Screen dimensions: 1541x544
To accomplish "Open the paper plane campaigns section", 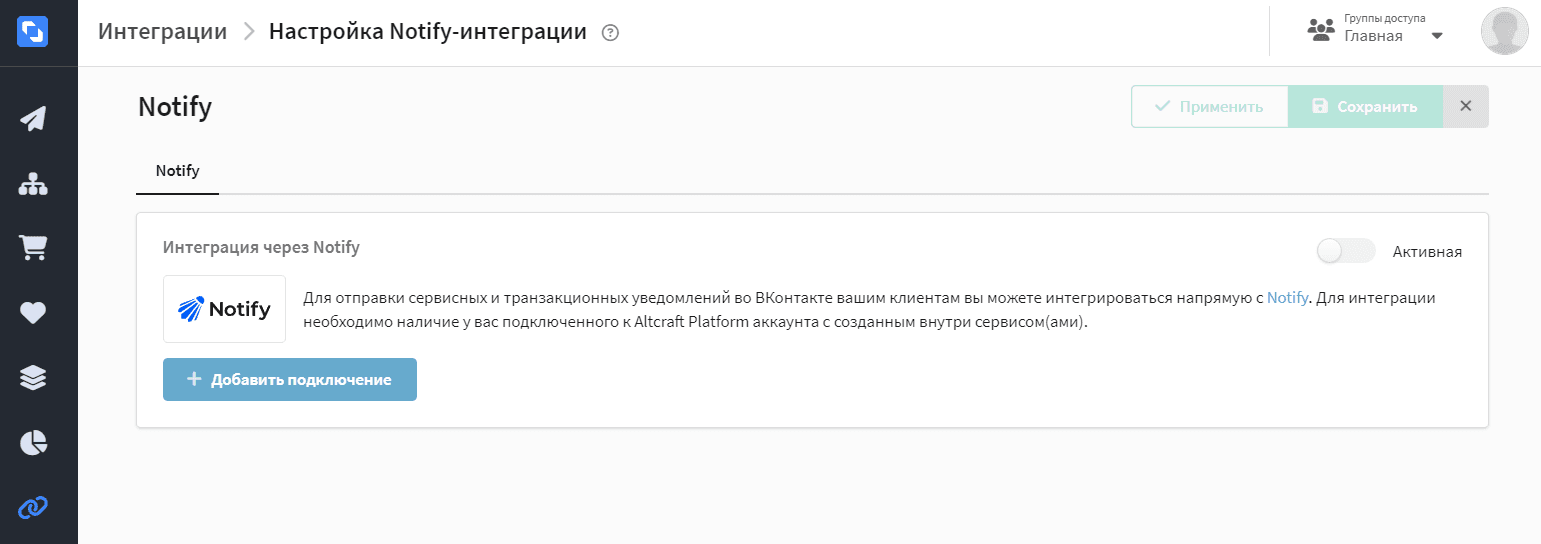I will [x=33, y=119].
